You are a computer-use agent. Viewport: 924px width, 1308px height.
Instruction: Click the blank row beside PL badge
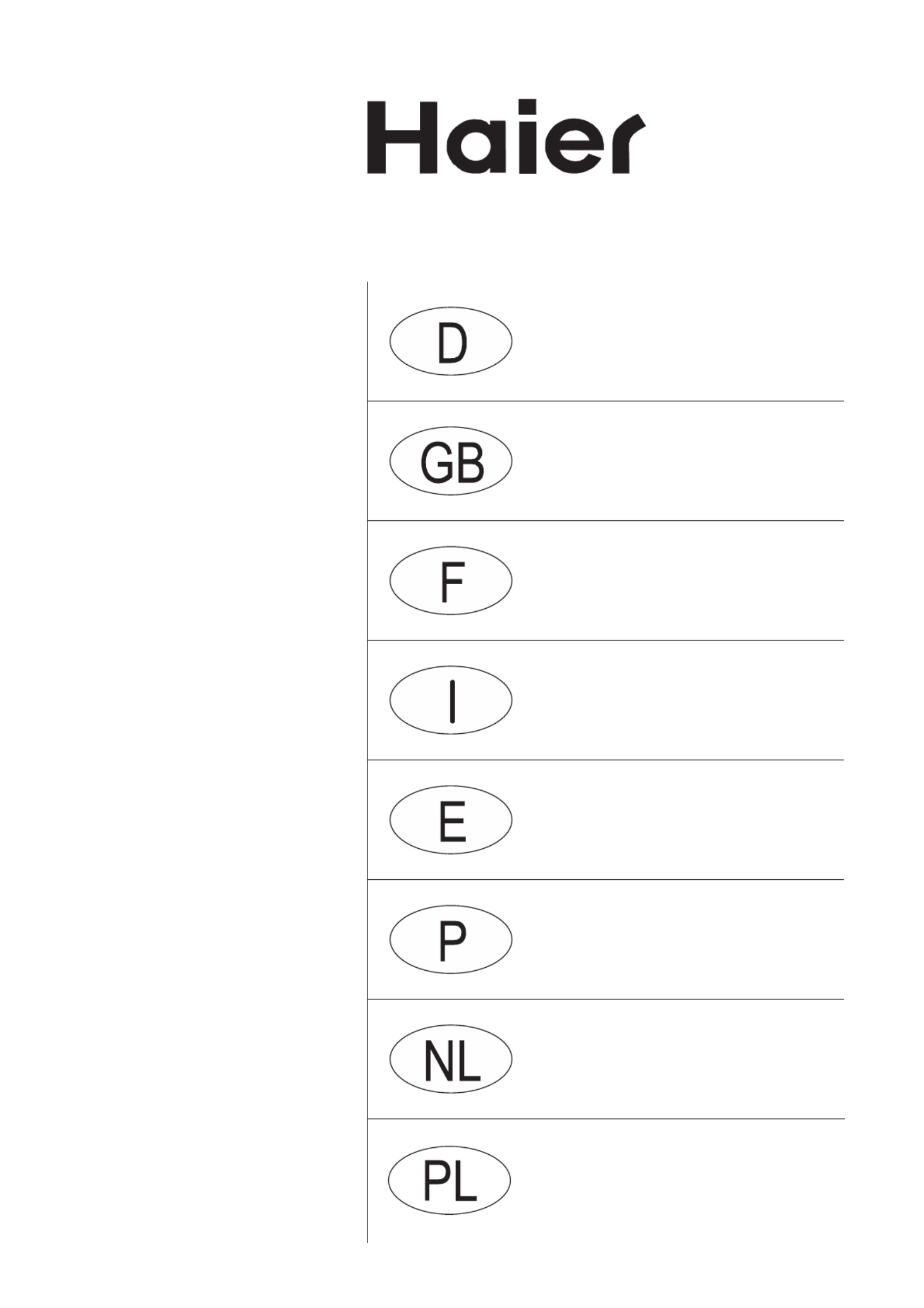678,1180
